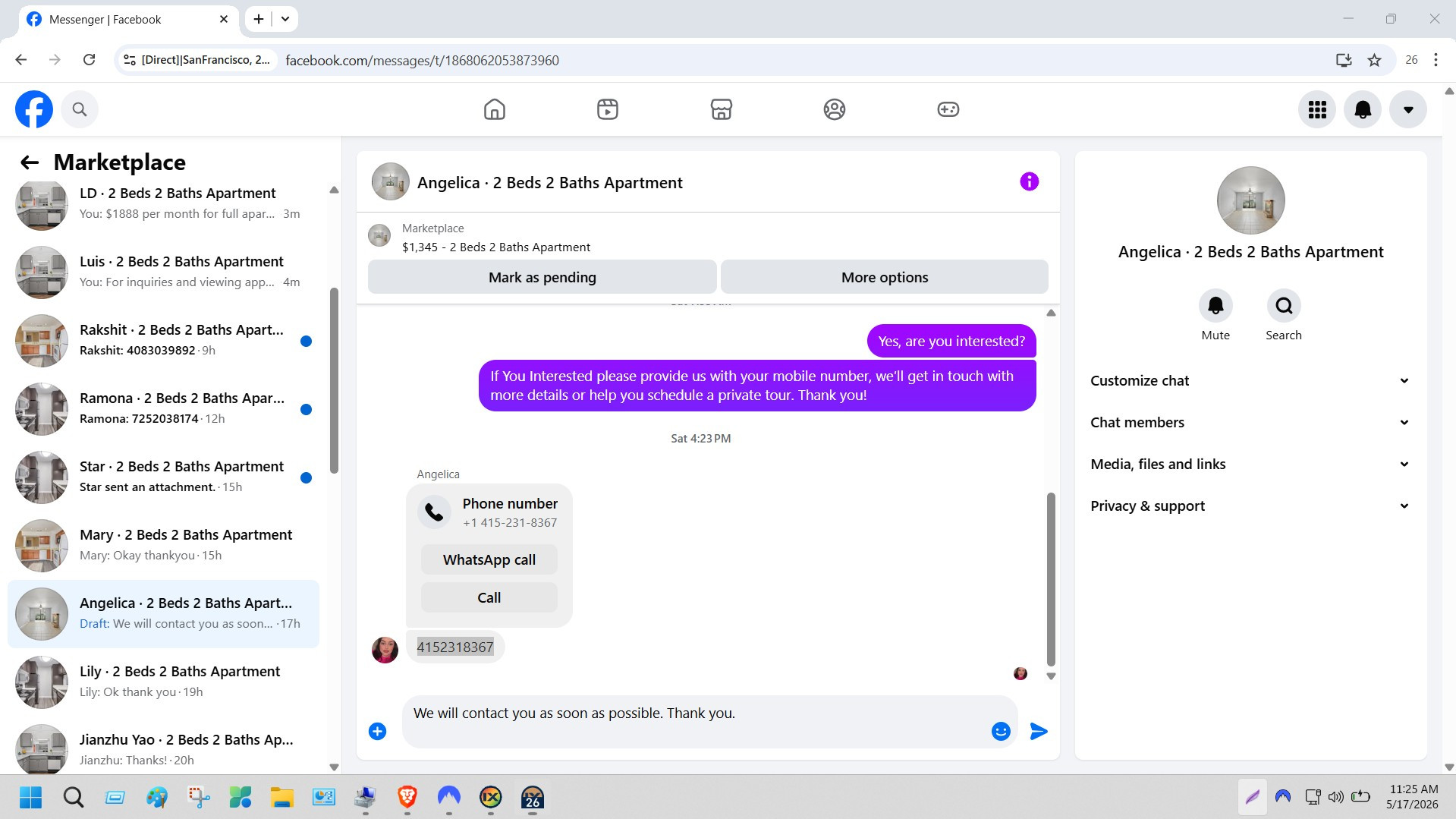Open Mary 'Okay thankyou' conversation
Screen dimensions: 1456x819
point(163,545)
